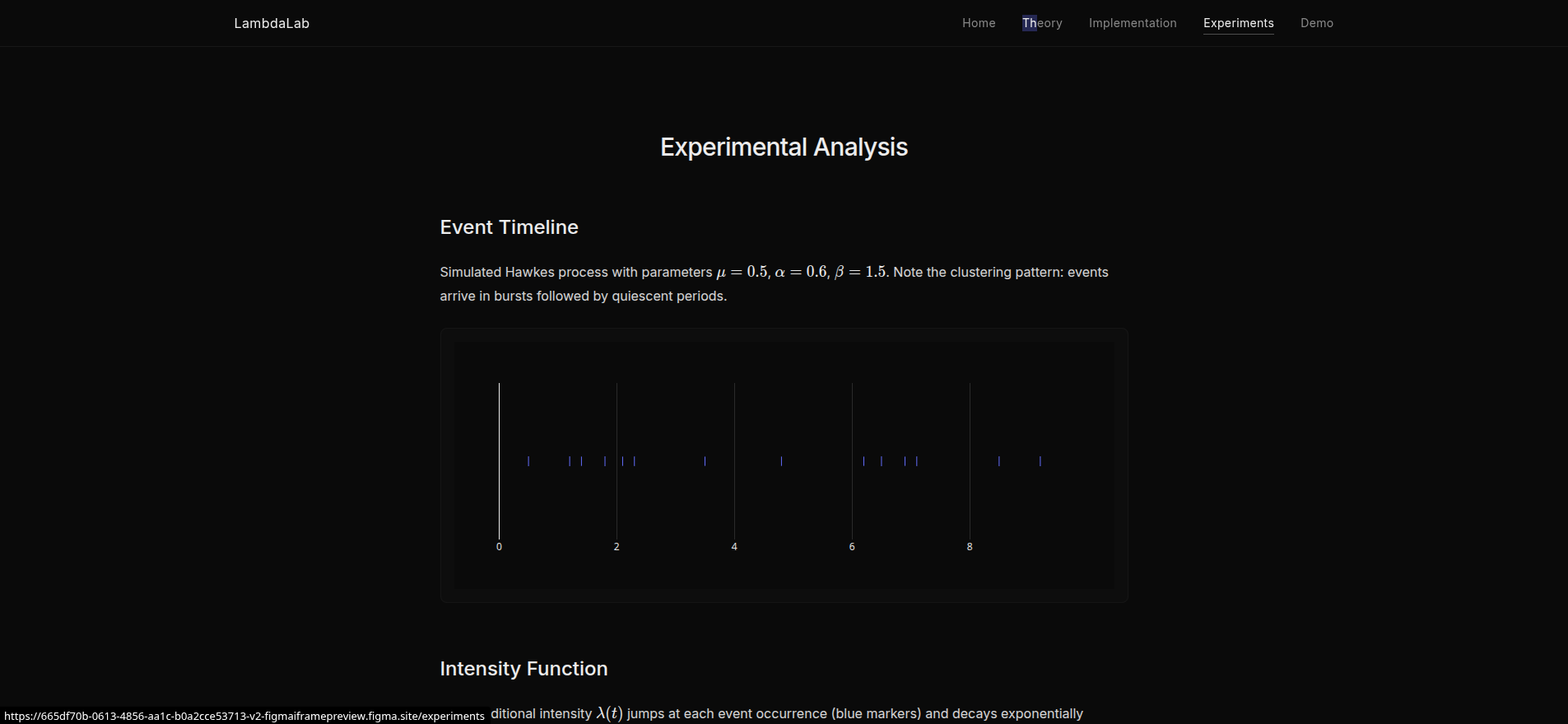Image resolution: width=1568 pixels, height=724 pixels.
Task: Open the Implementation nav link
Action: 1133,23
